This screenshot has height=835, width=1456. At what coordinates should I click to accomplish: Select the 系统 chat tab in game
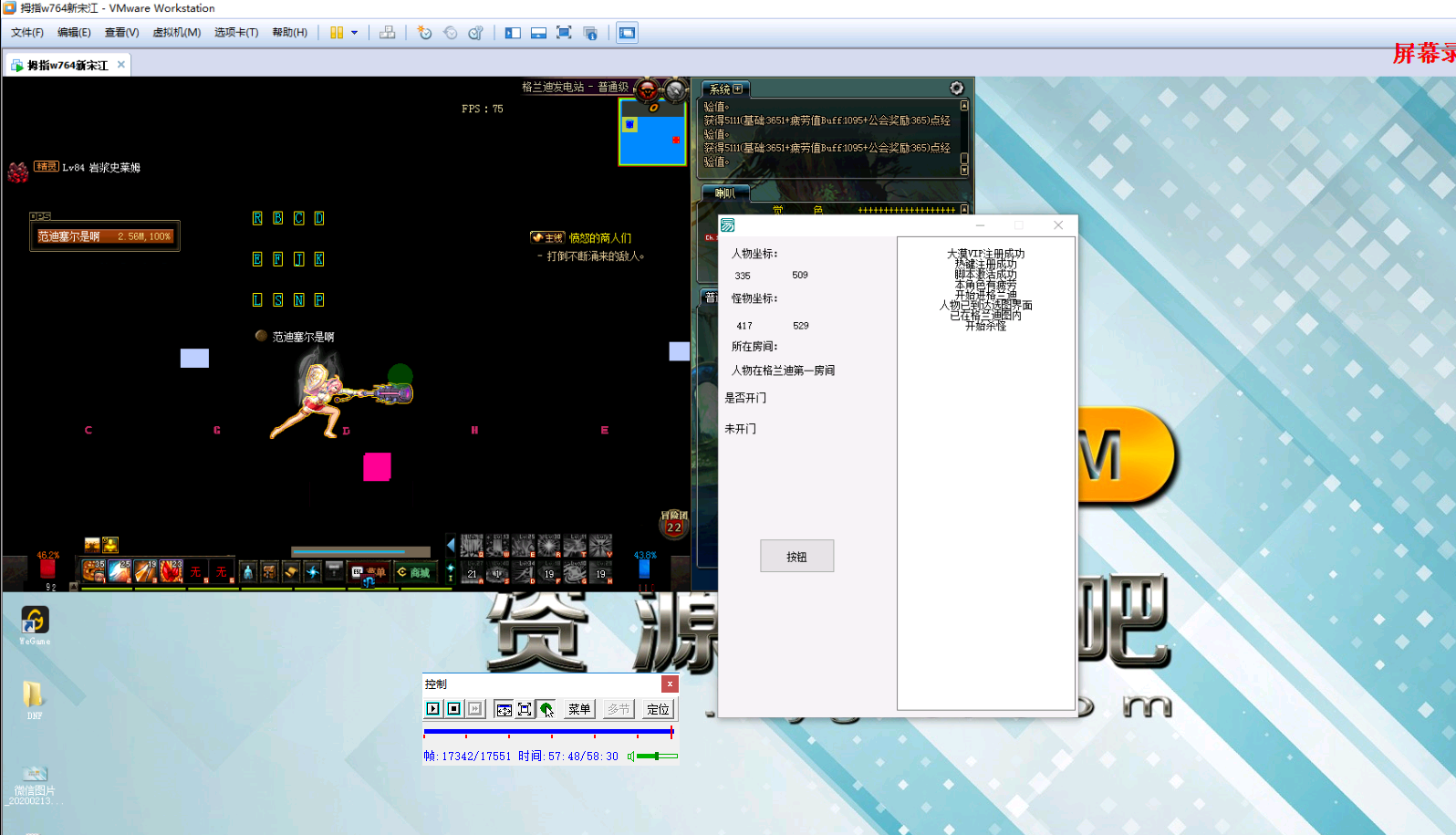(725, 89)
